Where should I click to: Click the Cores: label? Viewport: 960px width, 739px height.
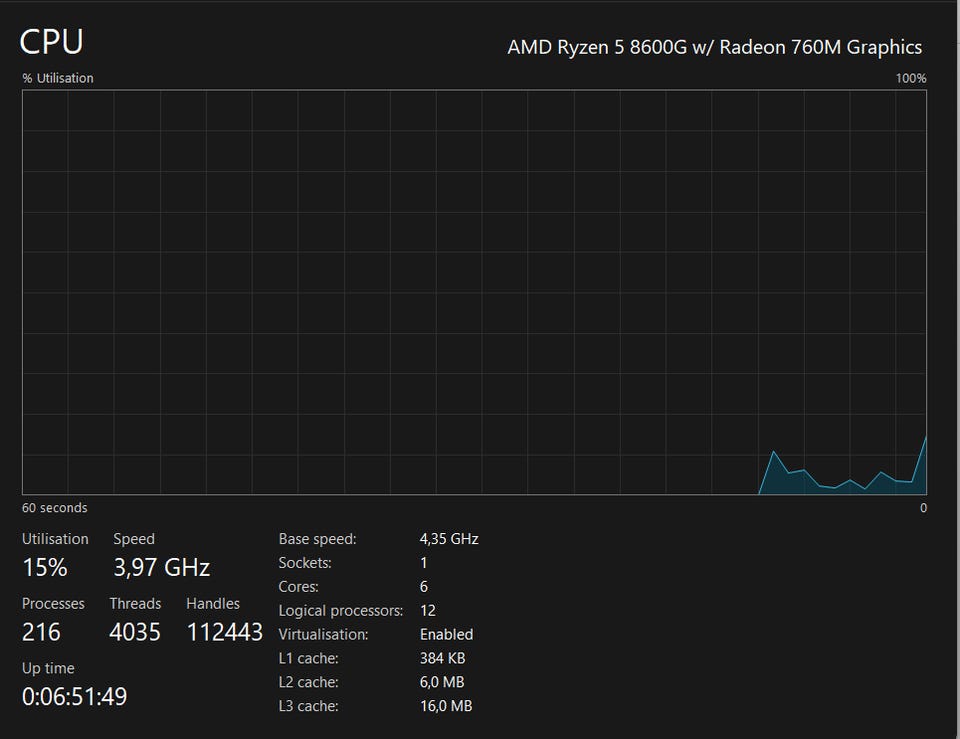(298, 587)
